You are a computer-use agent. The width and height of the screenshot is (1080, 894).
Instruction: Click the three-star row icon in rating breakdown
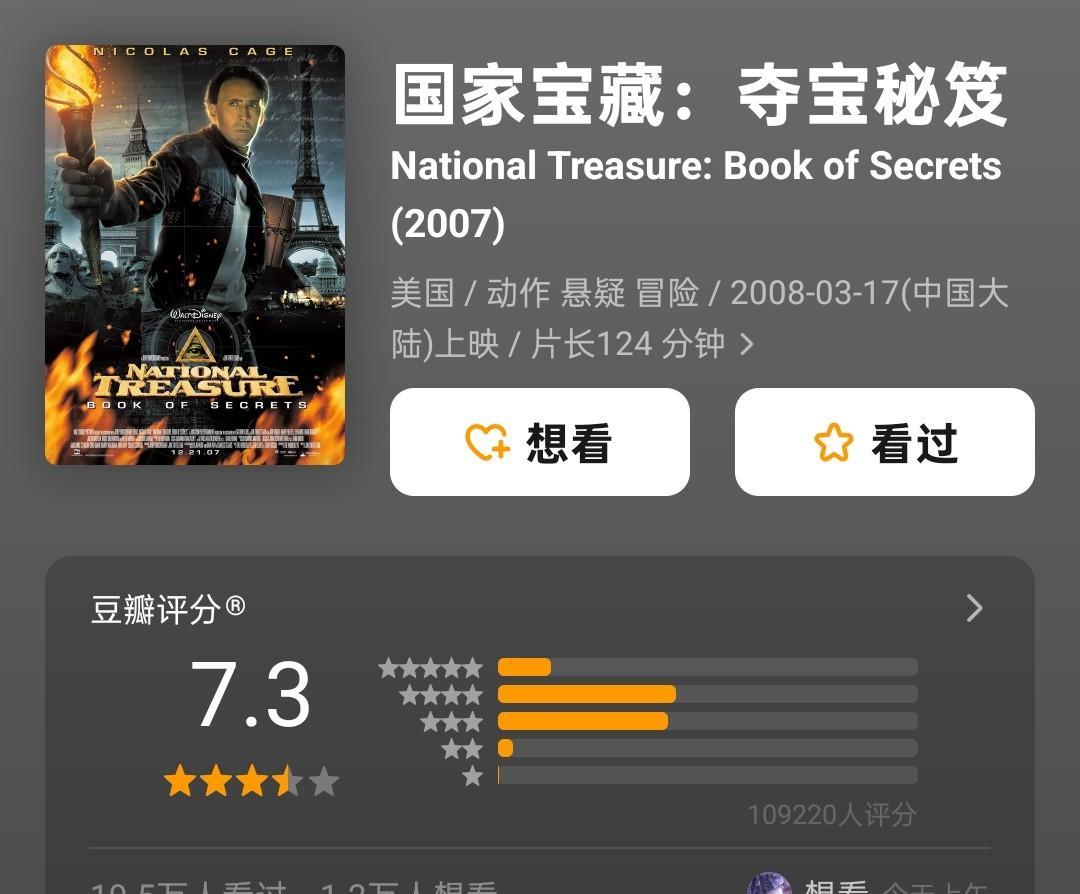[x=452, y=722]
